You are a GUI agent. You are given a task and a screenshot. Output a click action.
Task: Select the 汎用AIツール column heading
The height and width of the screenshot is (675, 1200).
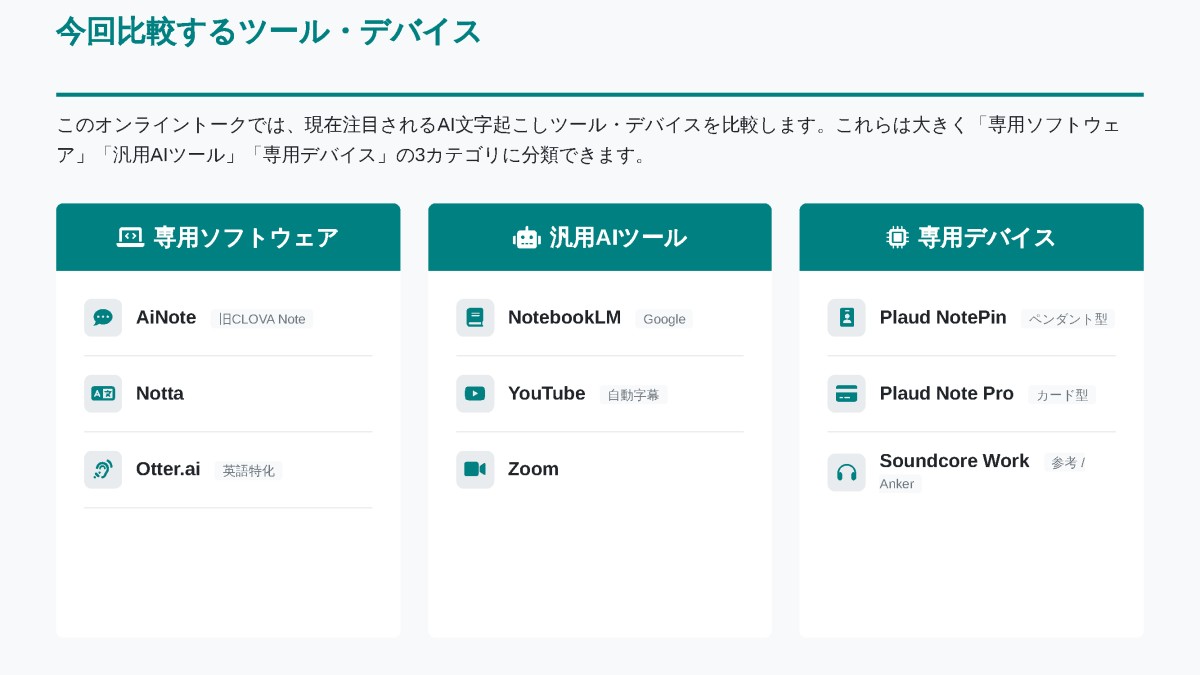point(617,237)
